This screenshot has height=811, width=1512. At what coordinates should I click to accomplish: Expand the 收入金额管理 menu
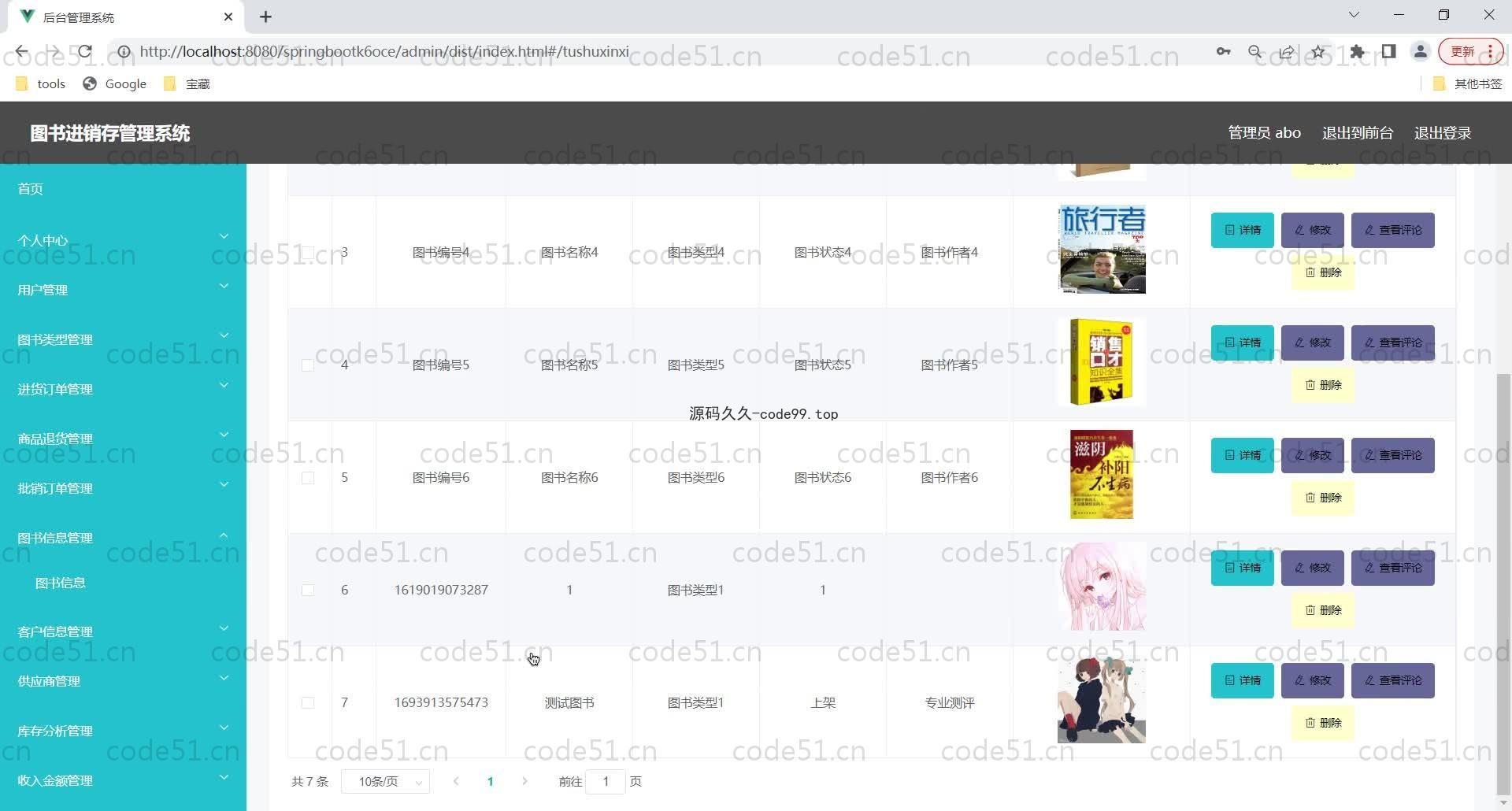(x=123, y=780)
